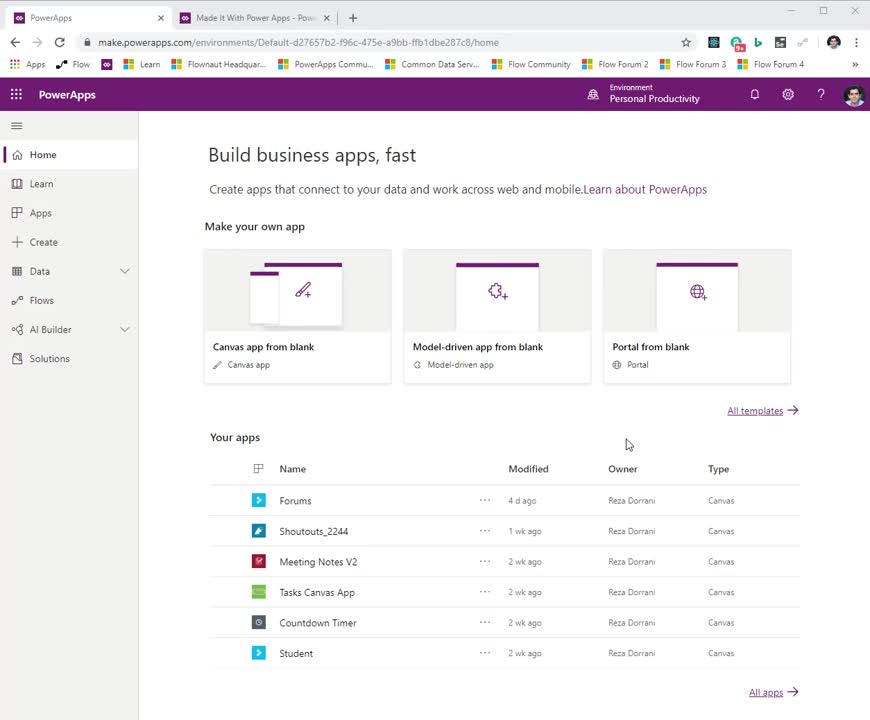Close the PowerApps browser tab

click(x=161, y=18)
